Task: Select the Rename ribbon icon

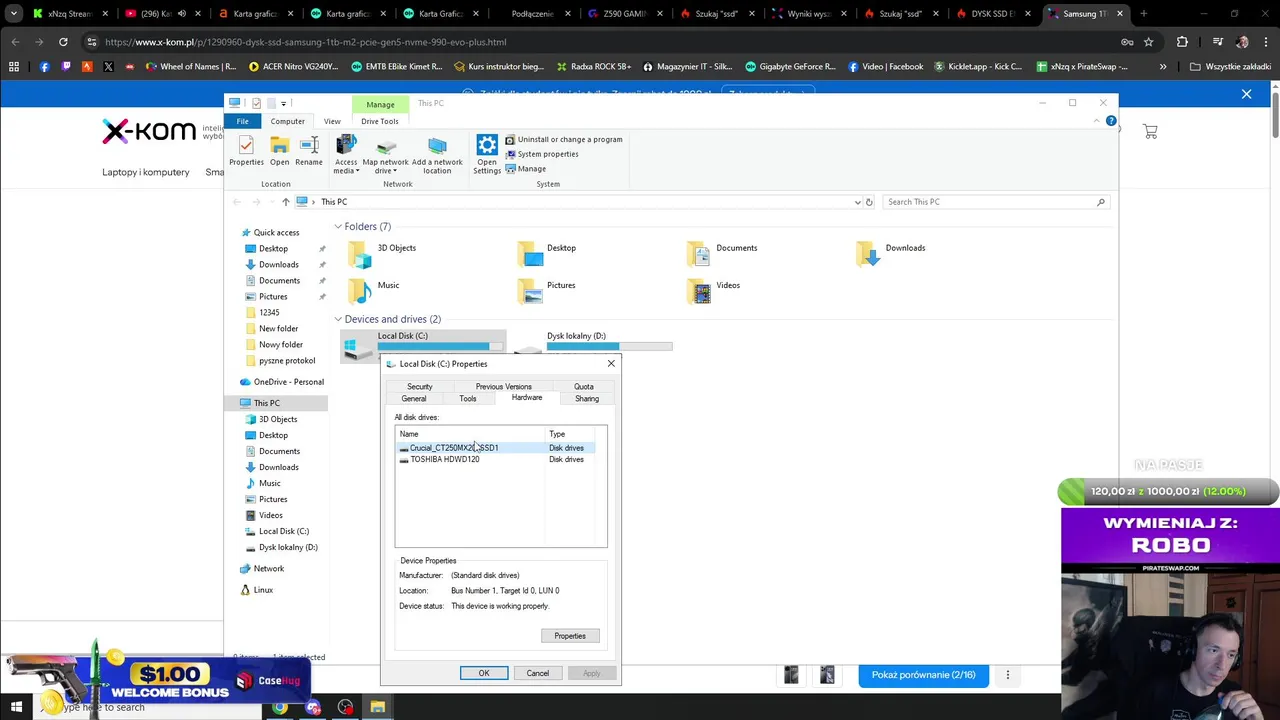Action: pyautogui.click(x=309, y=151)
